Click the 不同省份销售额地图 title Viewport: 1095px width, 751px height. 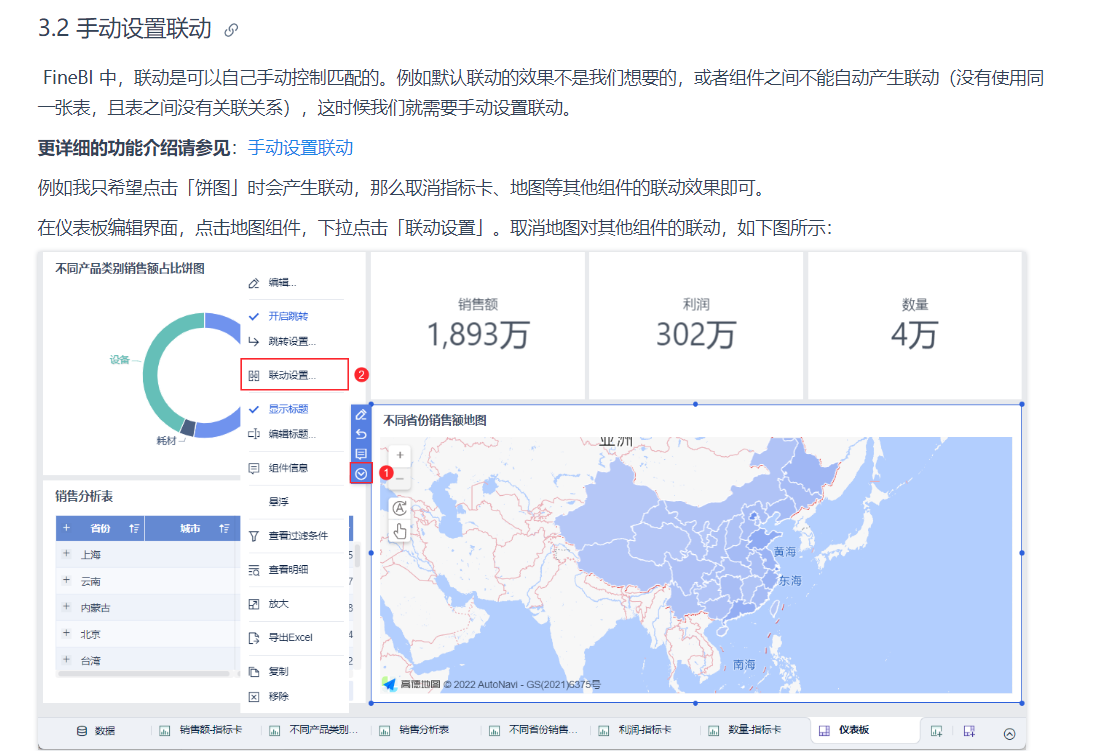(x=435, y=421)
